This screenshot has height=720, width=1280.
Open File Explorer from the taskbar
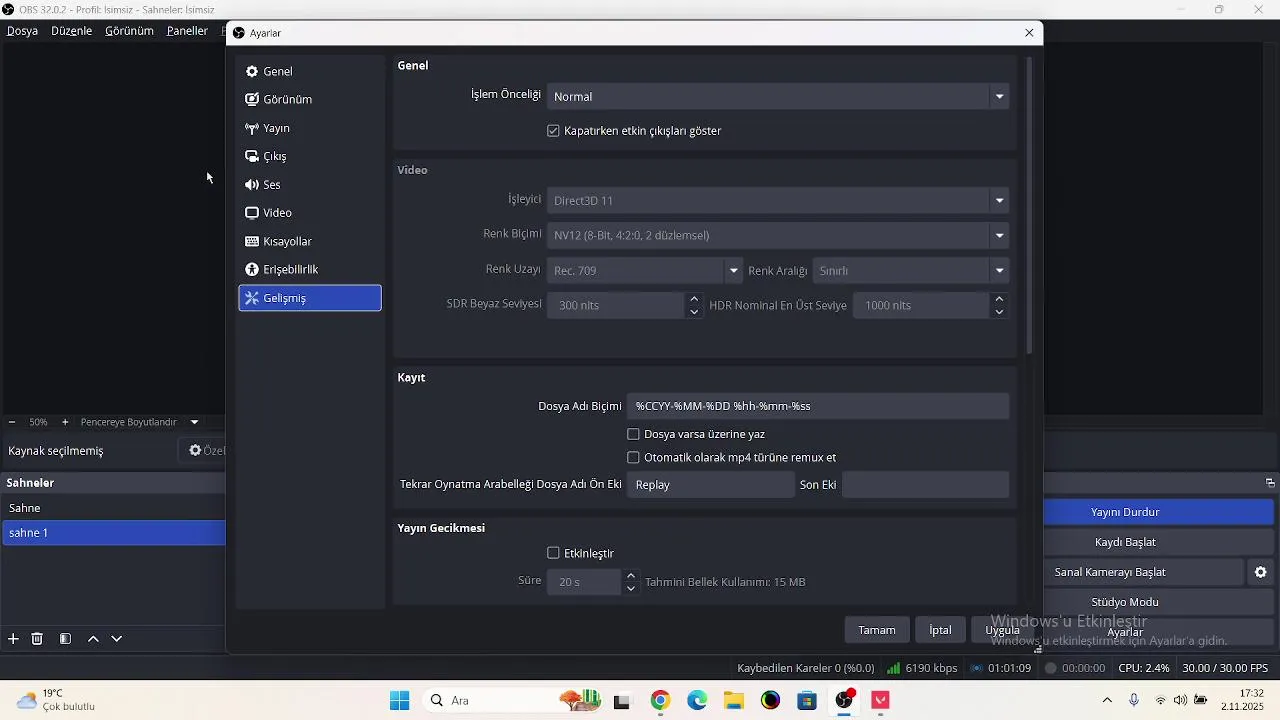(734, 700)
